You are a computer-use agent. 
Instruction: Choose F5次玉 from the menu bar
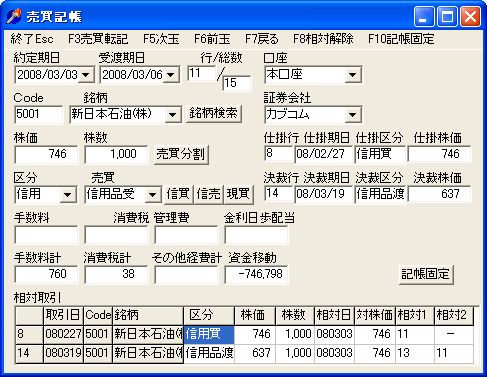[x=161, y=39]
